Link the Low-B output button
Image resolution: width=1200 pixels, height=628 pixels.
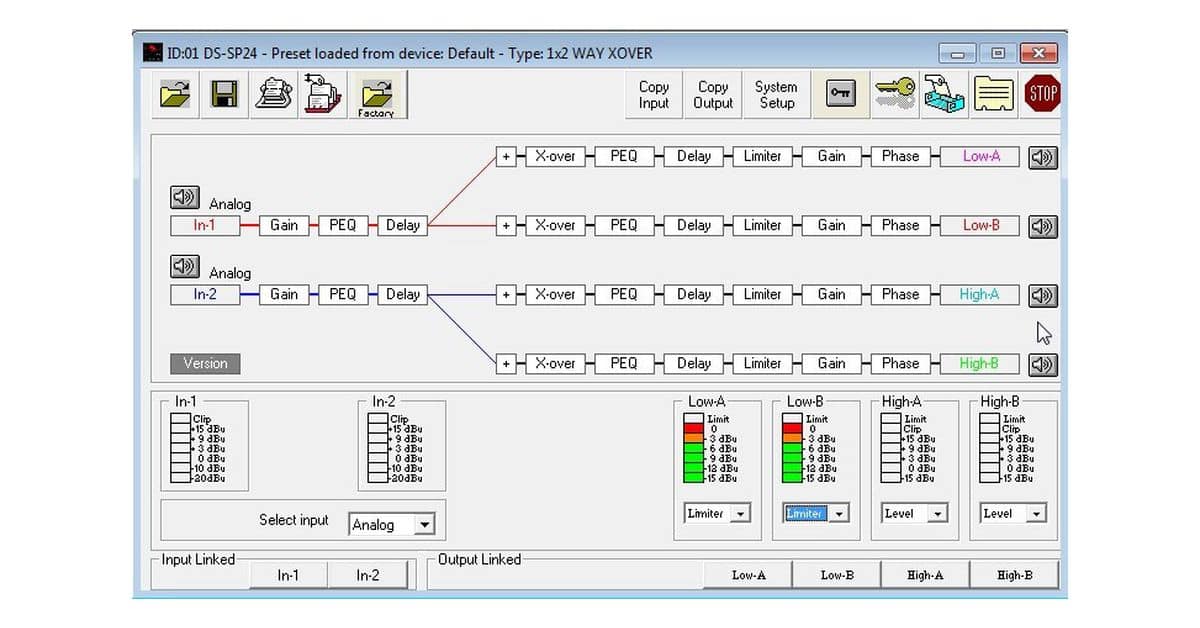coord(837,575)
